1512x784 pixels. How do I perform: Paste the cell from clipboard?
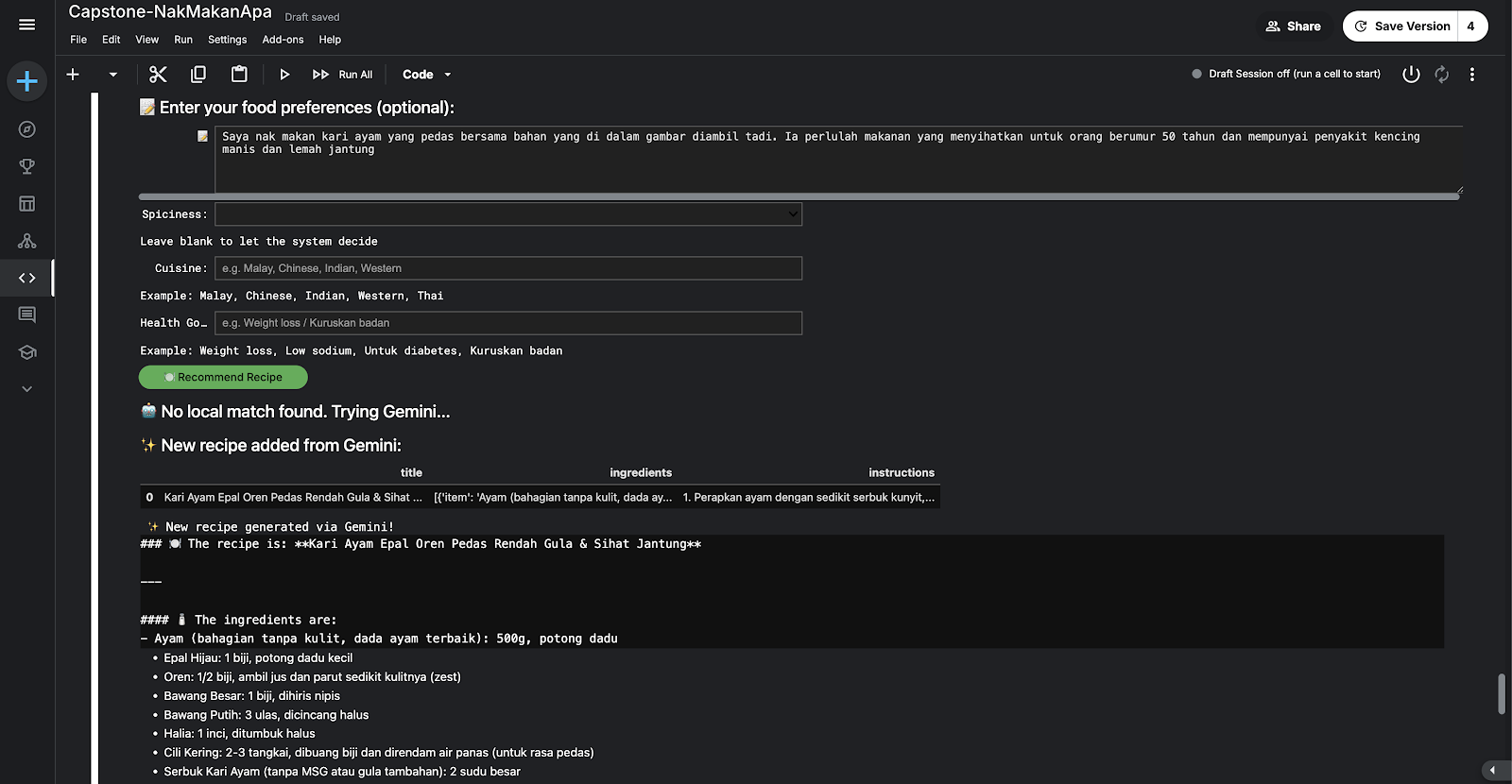click(239, 74)
